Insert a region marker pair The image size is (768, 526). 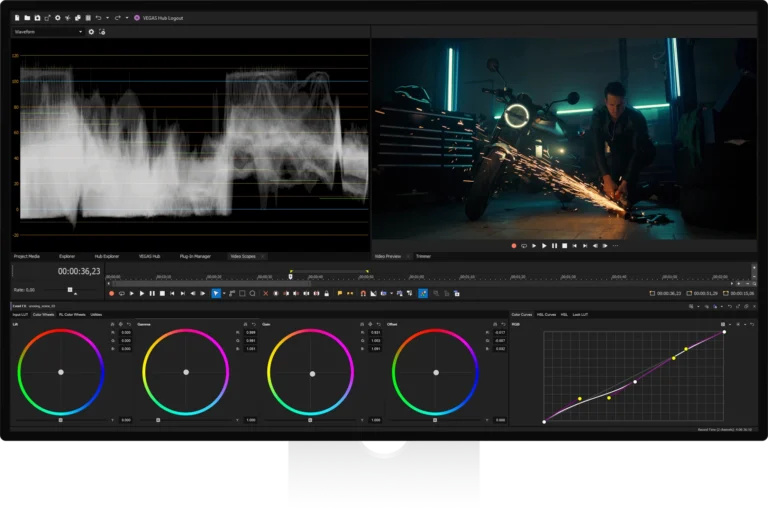click(350, 293)
